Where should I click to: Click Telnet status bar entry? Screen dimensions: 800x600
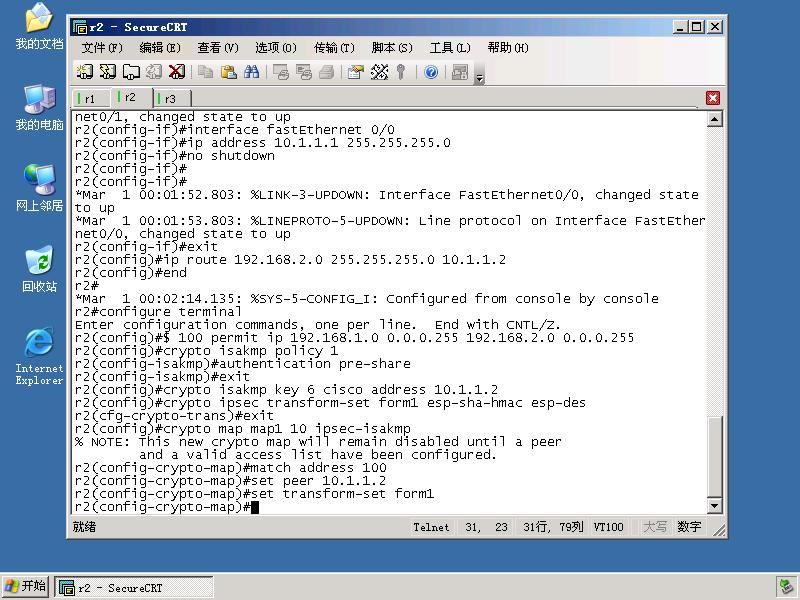(431, 527)
